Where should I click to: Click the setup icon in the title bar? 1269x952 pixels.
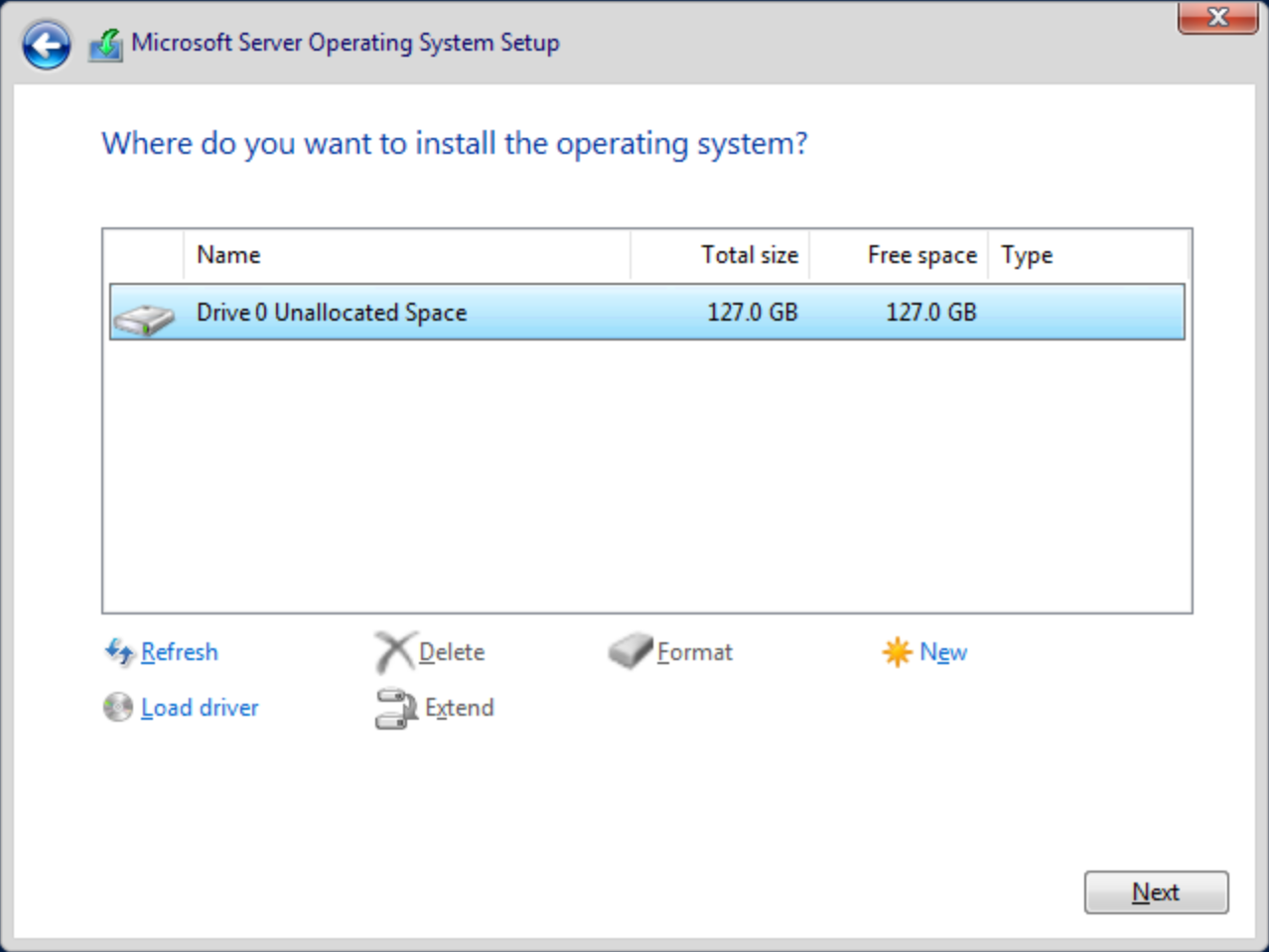106,43
